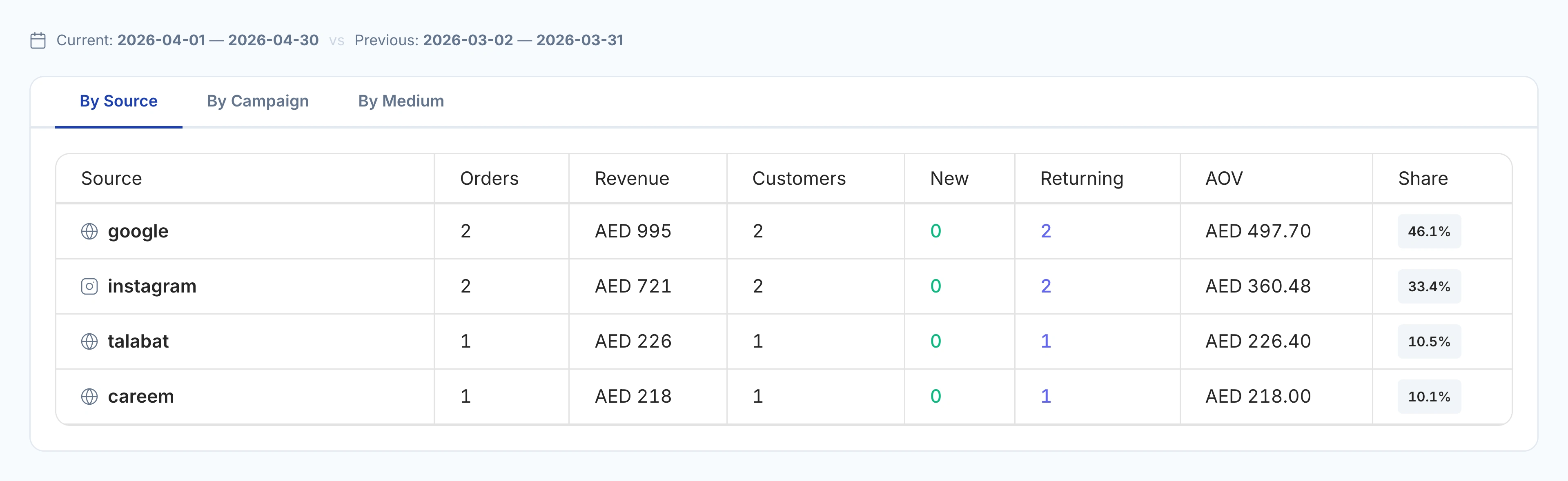Image resolution: width=1568 pixels, height=481 pixels.
Task: Click the returning count in the instagram row
Action: pos(1046,286)
